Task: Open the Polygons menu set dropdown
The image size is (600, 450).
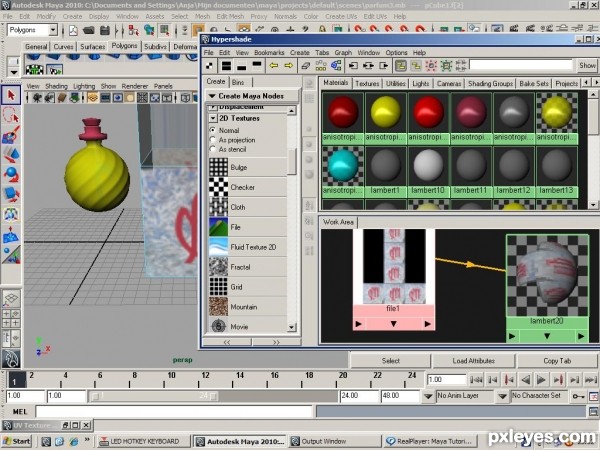Action: coord(53,30)
